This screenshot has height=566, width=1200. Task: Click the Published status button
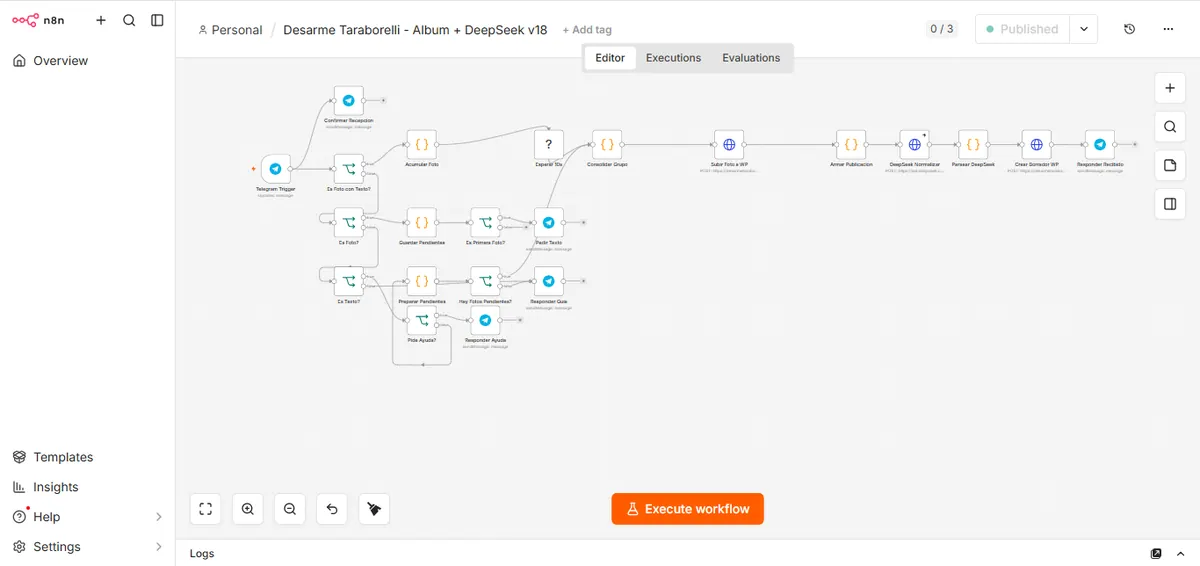(1022, 29)
